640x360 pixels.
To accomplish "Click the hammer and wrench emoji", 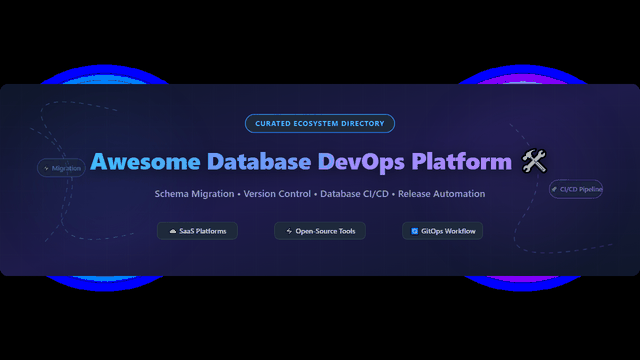I will (534, 161).
